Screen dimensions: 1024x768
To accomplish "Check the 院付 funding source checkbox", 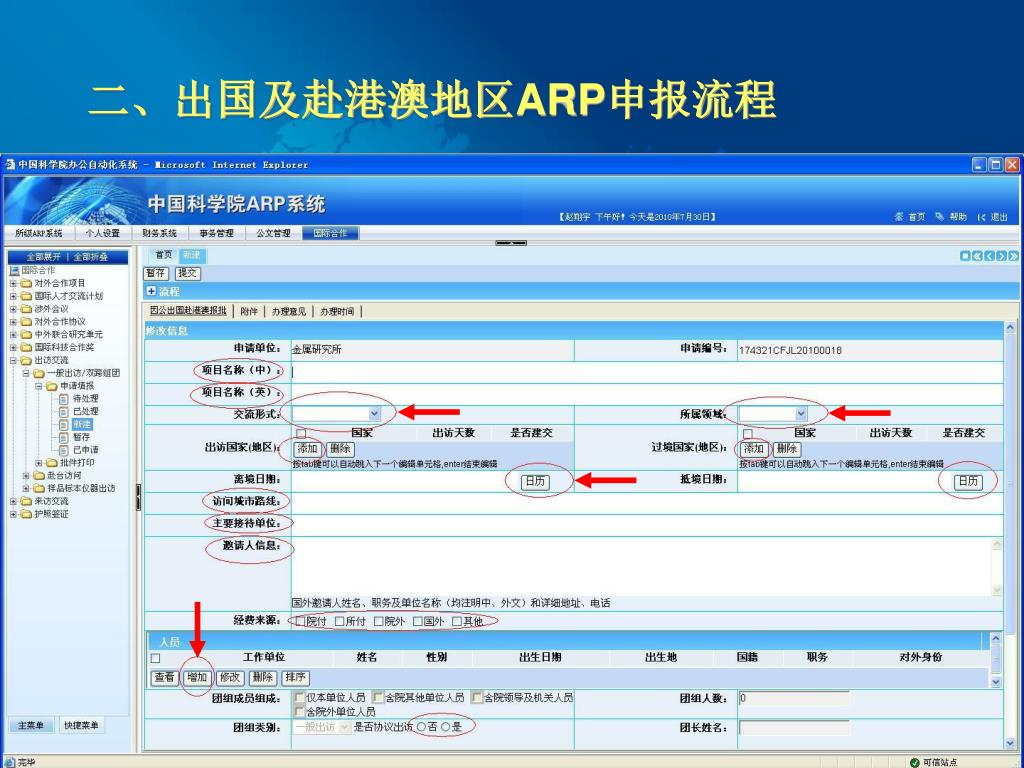I will [x=300, y=621].
